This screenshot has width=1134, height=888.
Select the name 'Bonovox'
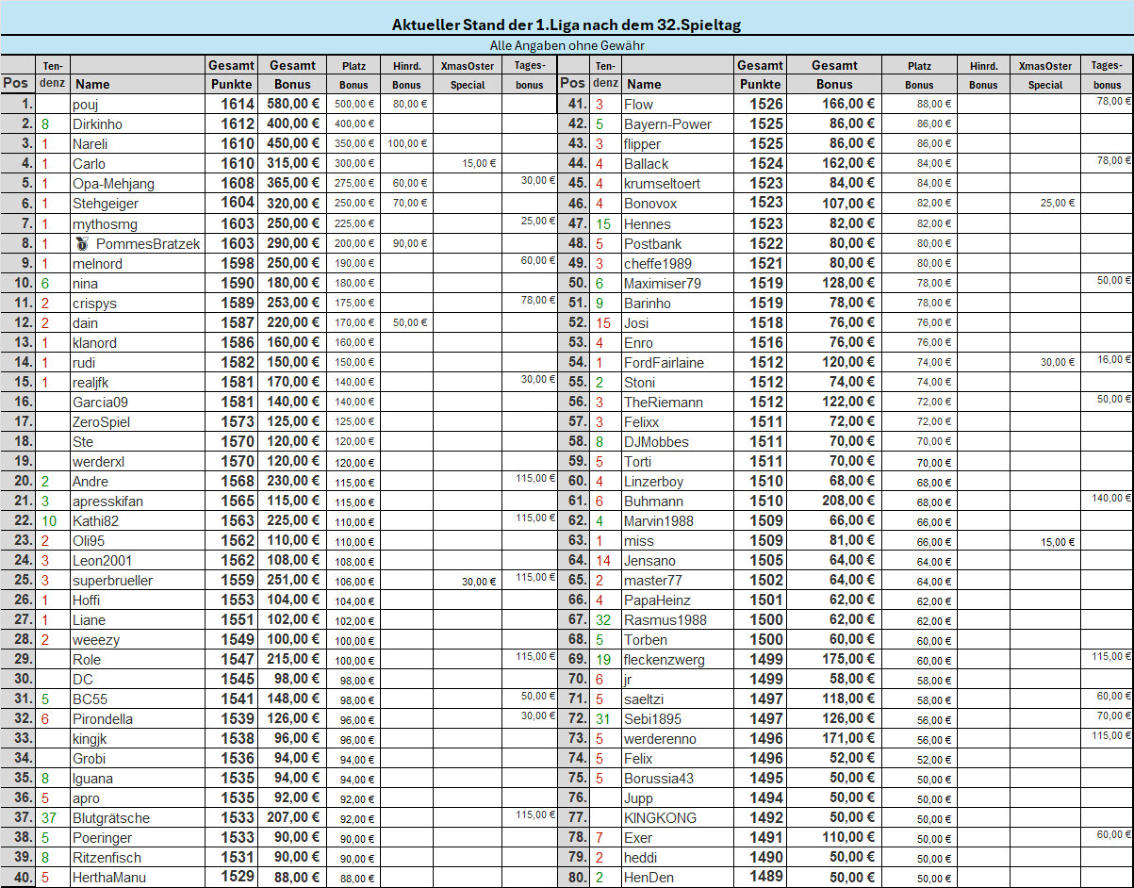coord(650,204)
